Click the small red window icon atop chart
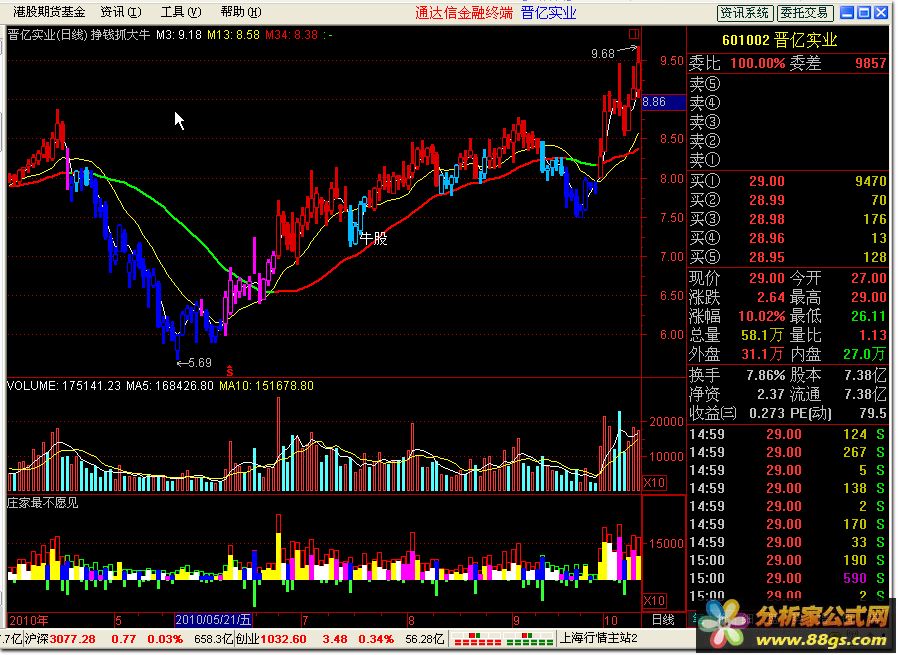 633,34
